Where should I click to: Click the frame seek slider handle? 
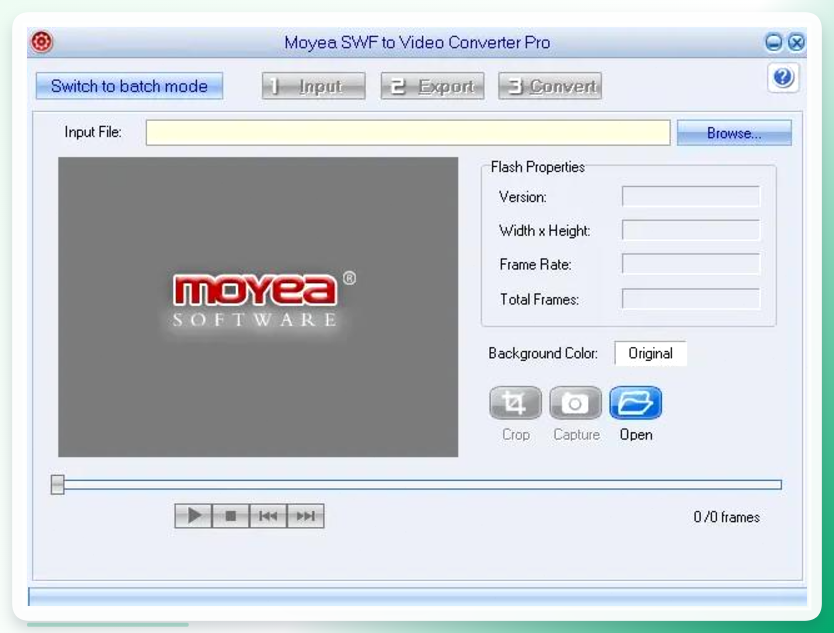(x=57, y=485)
